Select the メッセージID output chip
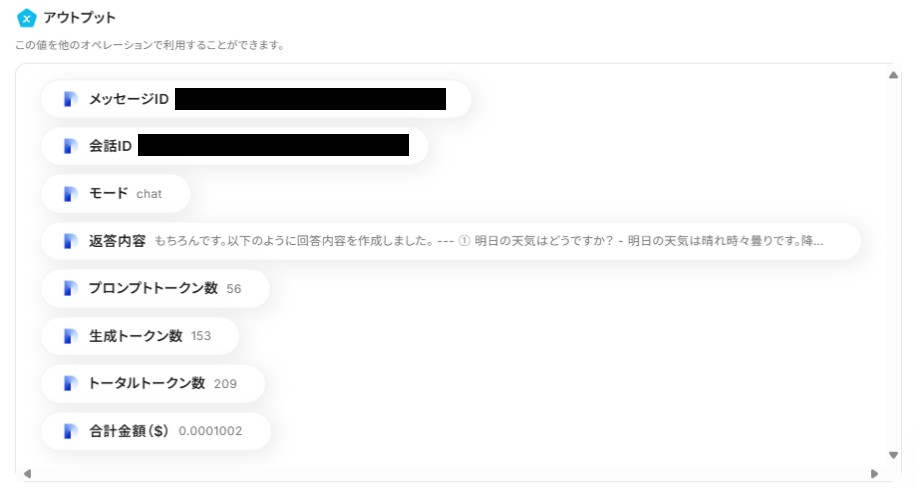This screenshot has height=491, width=917. 256,99
